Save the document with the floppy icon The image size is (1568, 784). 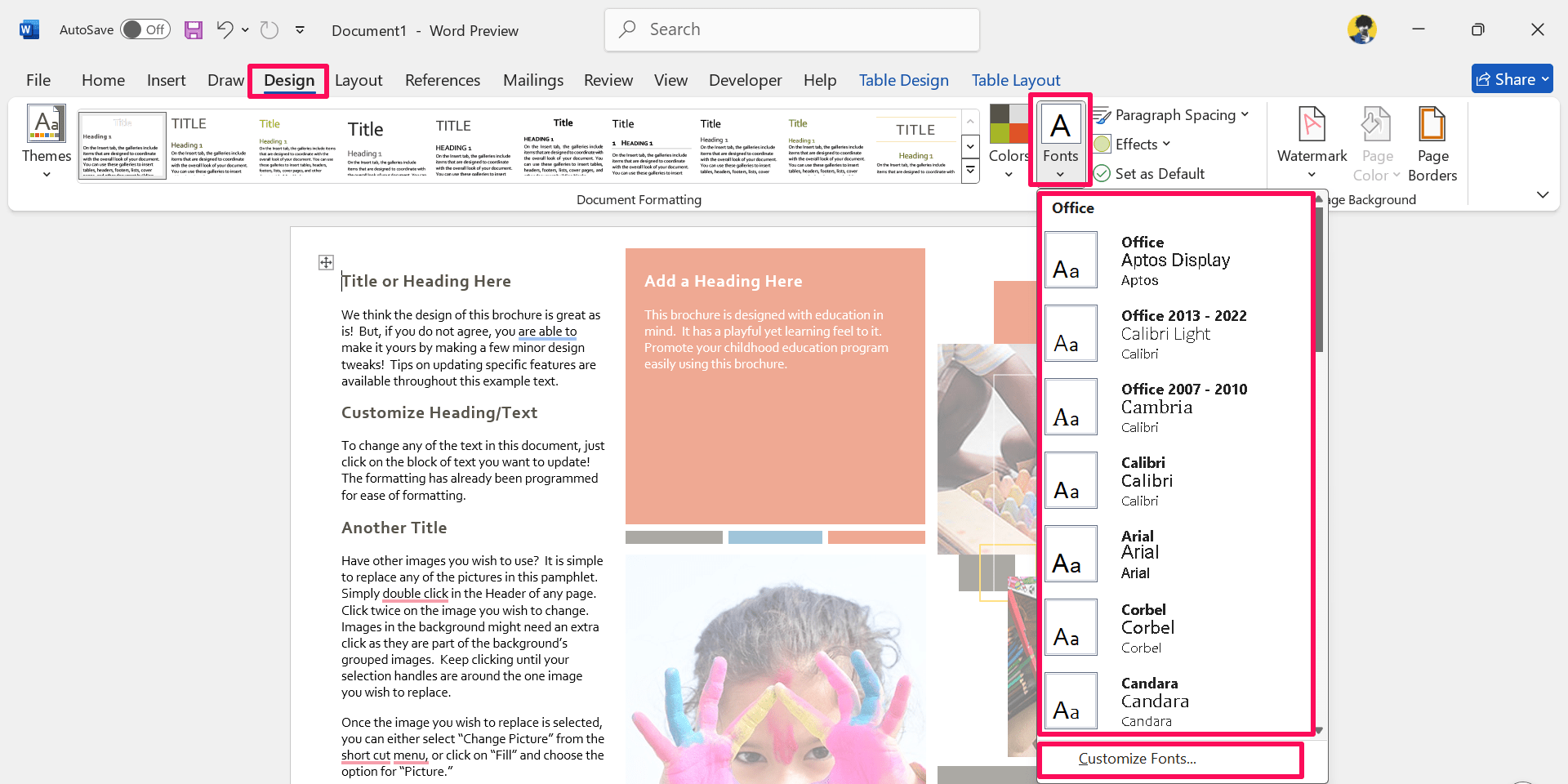tap(194, 30)
